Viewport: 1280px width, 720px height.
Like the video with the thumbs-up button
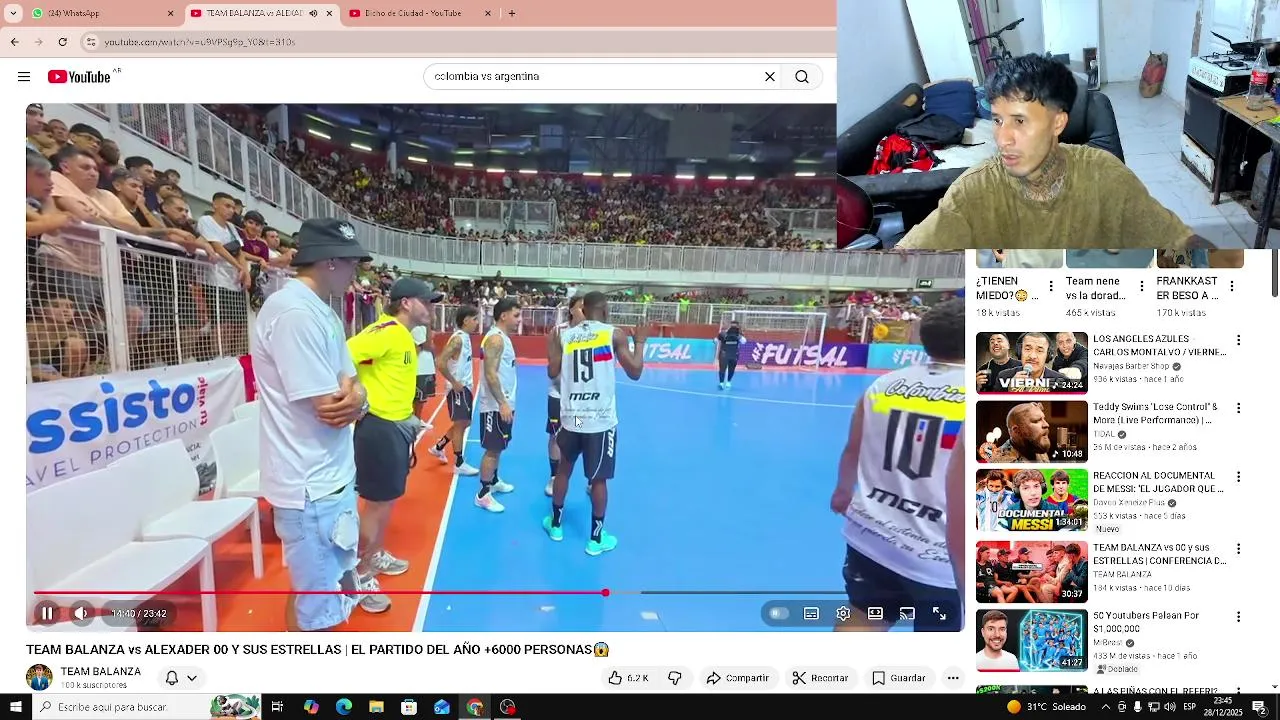629,678
